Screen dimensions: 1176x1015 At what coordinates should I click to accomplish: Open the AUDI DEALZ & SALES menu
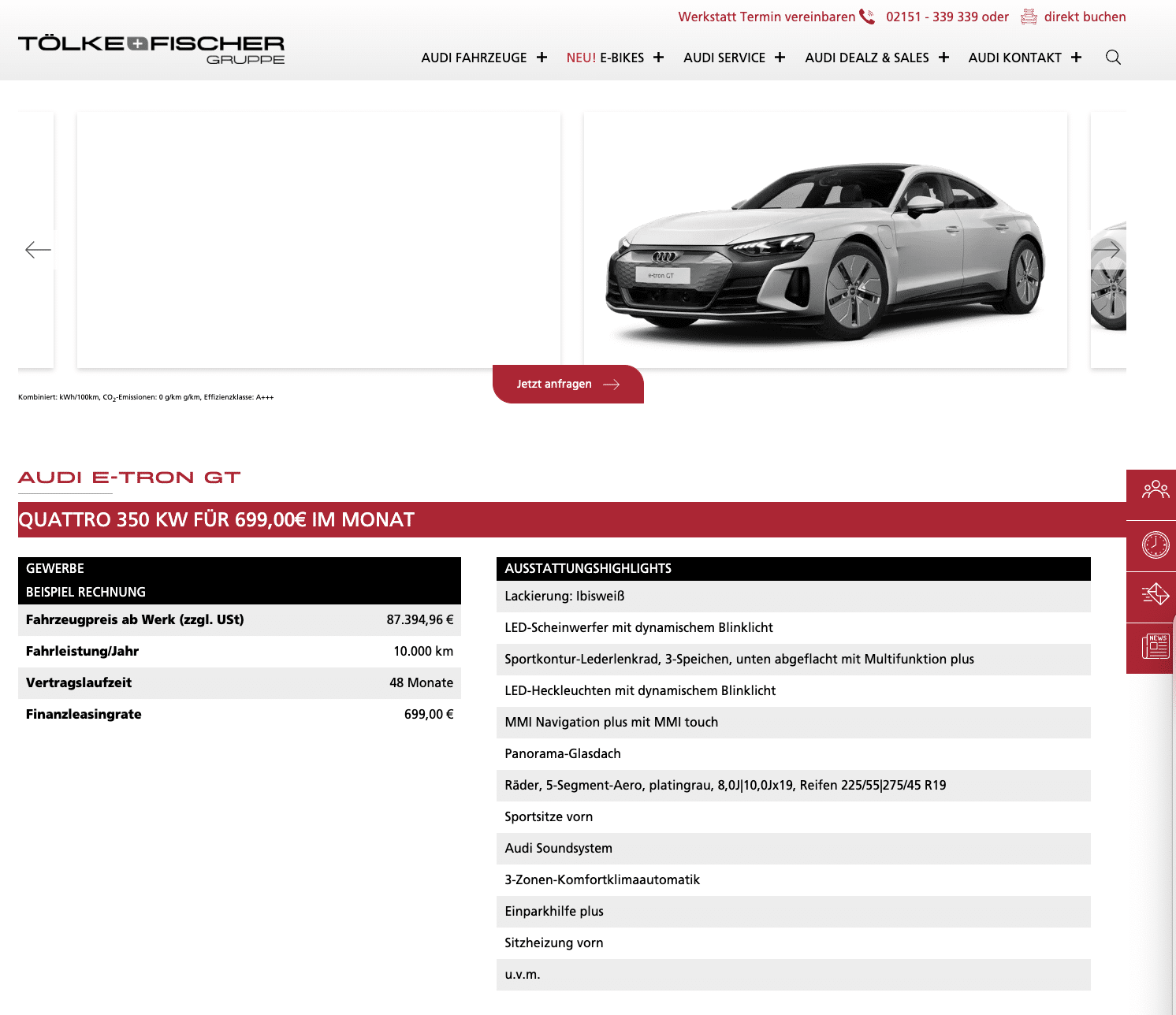click(x=867, y=58)
